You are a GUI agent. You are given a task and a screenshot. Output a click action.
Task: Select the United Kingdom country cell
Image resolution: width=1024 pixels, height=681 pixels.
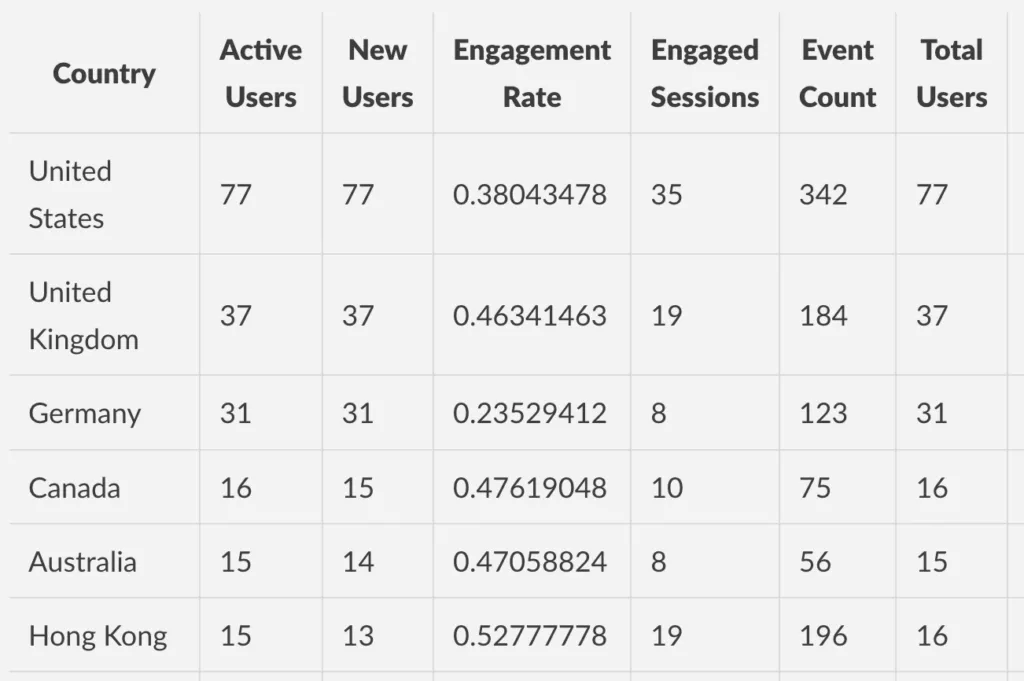[x=83, y=315]
